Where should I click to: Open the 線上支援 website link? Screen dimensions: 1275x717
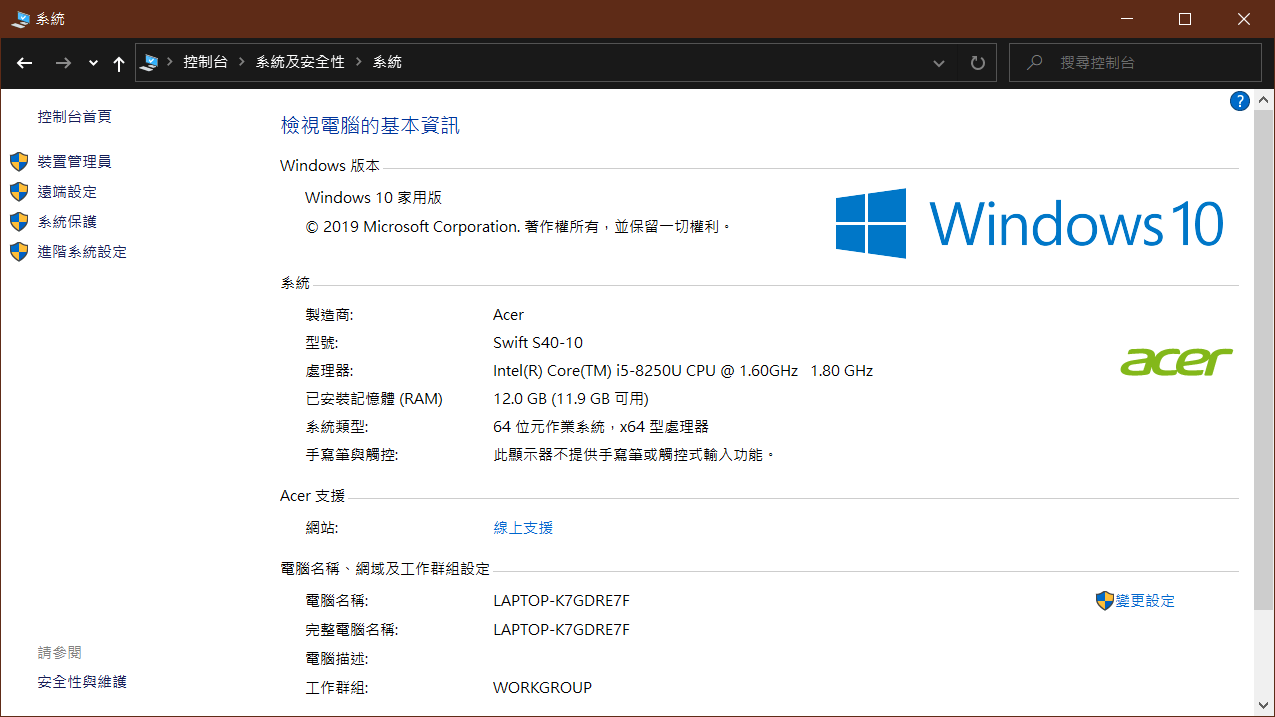[523, 528]
